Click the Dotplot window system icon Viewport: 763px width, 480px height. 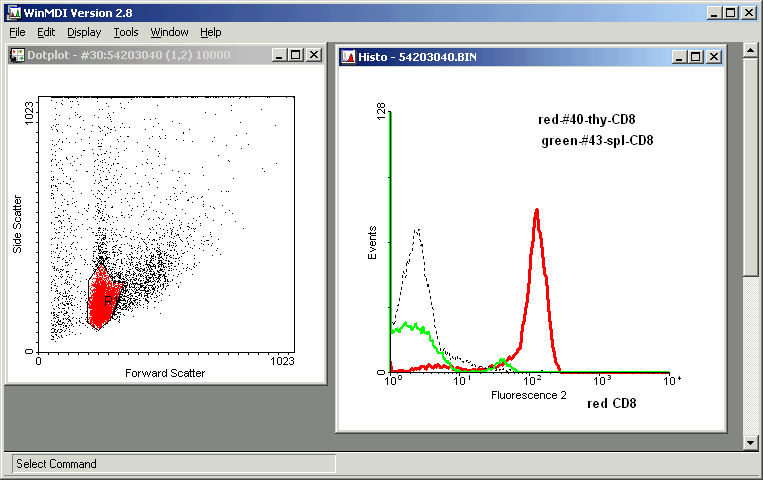click(16, 55)
